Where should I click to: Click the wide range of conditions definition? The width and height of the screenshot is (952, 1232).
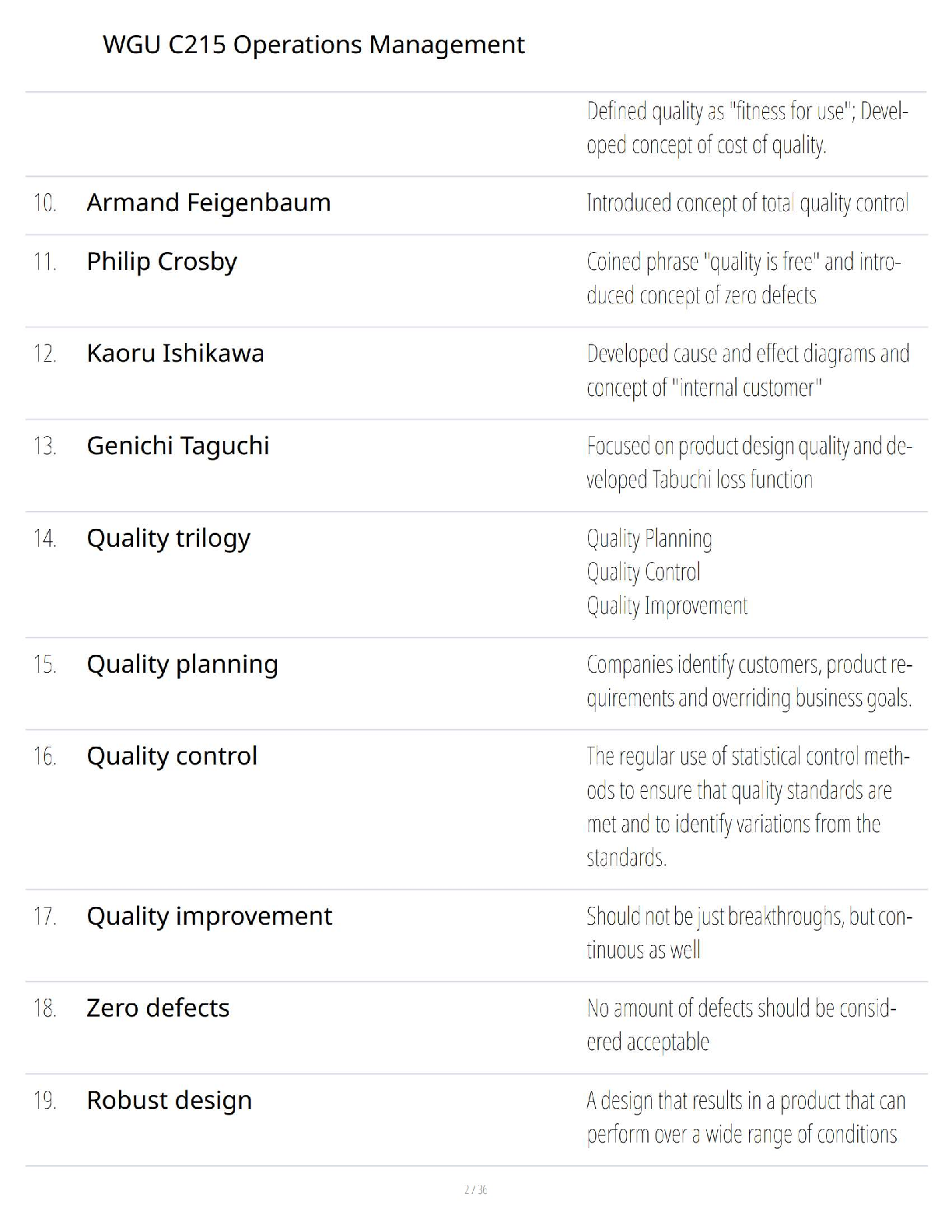746,1118
